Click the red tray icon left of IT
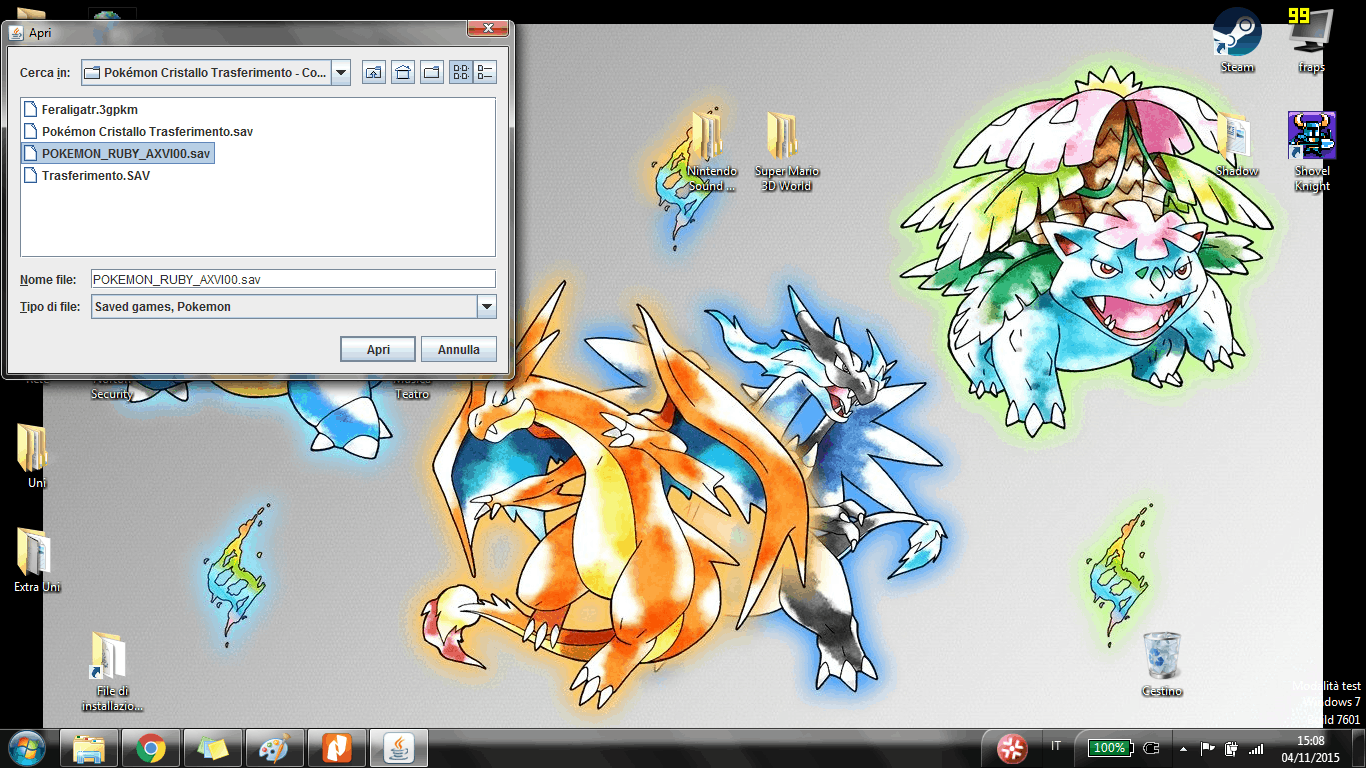1366x768 pixels. point(1012,747)
